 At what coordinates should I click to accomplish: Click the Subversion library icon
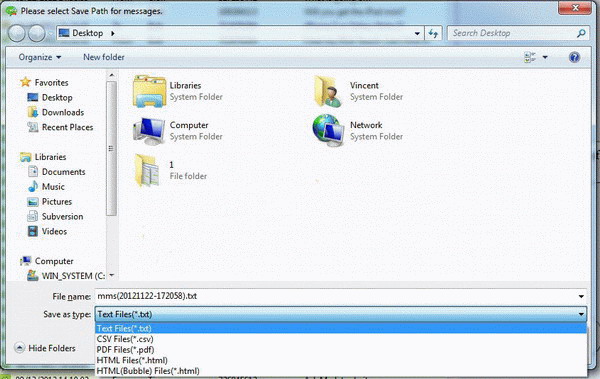click(x=33, y=216)
